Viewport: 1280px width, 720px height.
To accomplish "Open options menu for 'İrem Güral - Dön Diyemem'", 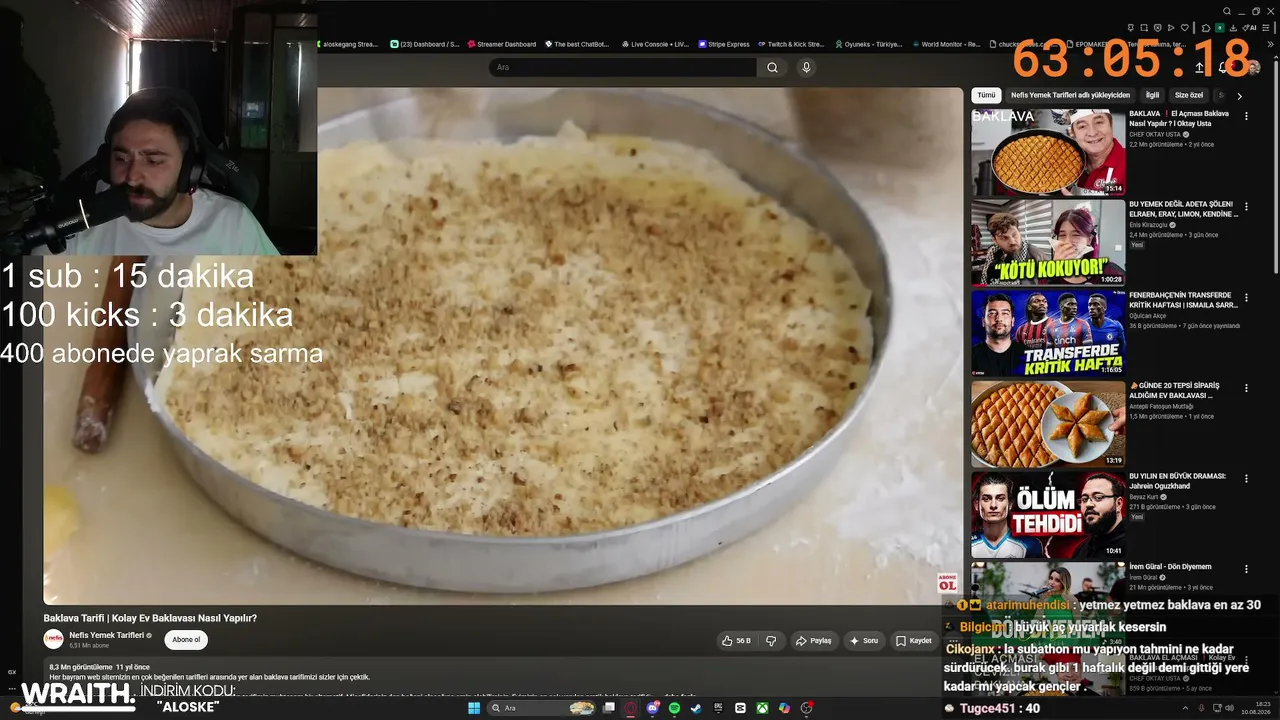I will tap(1246, 569).
